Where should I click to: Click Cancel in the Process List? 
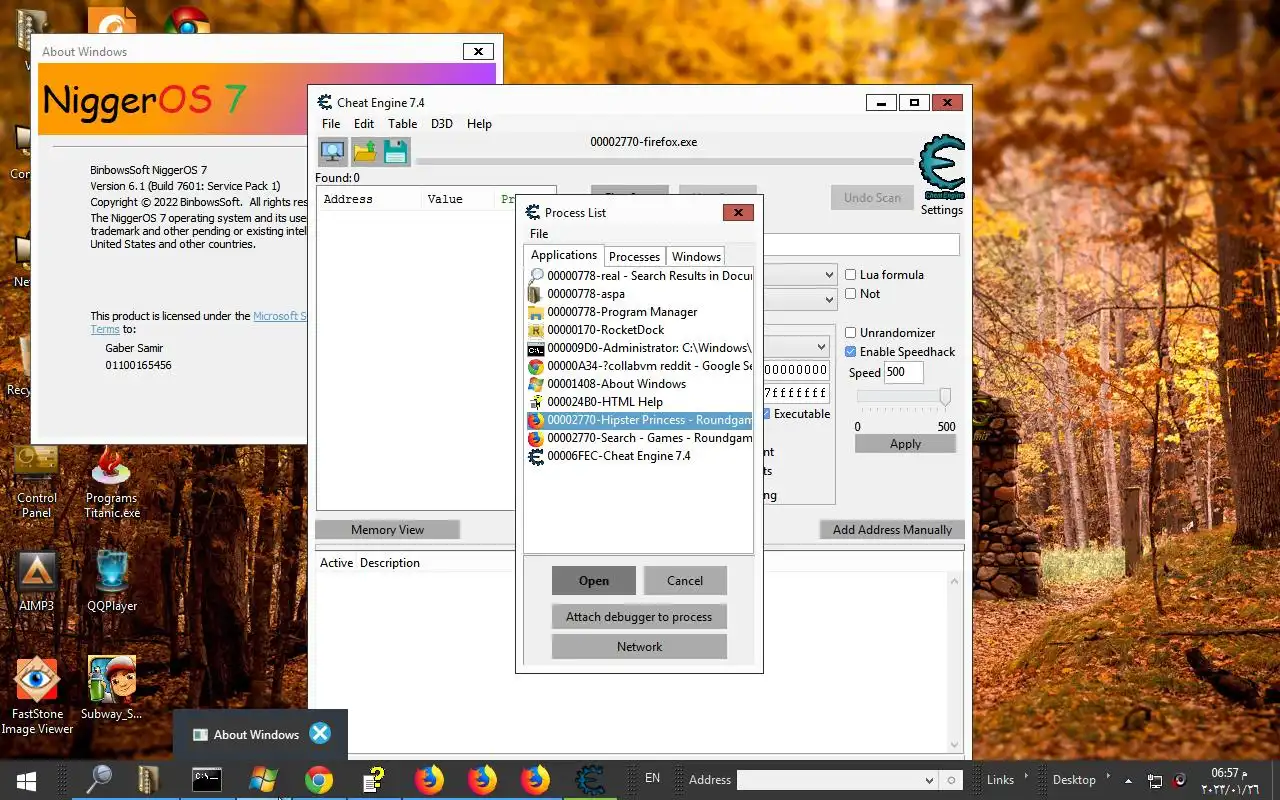click(x=685, y=580)
